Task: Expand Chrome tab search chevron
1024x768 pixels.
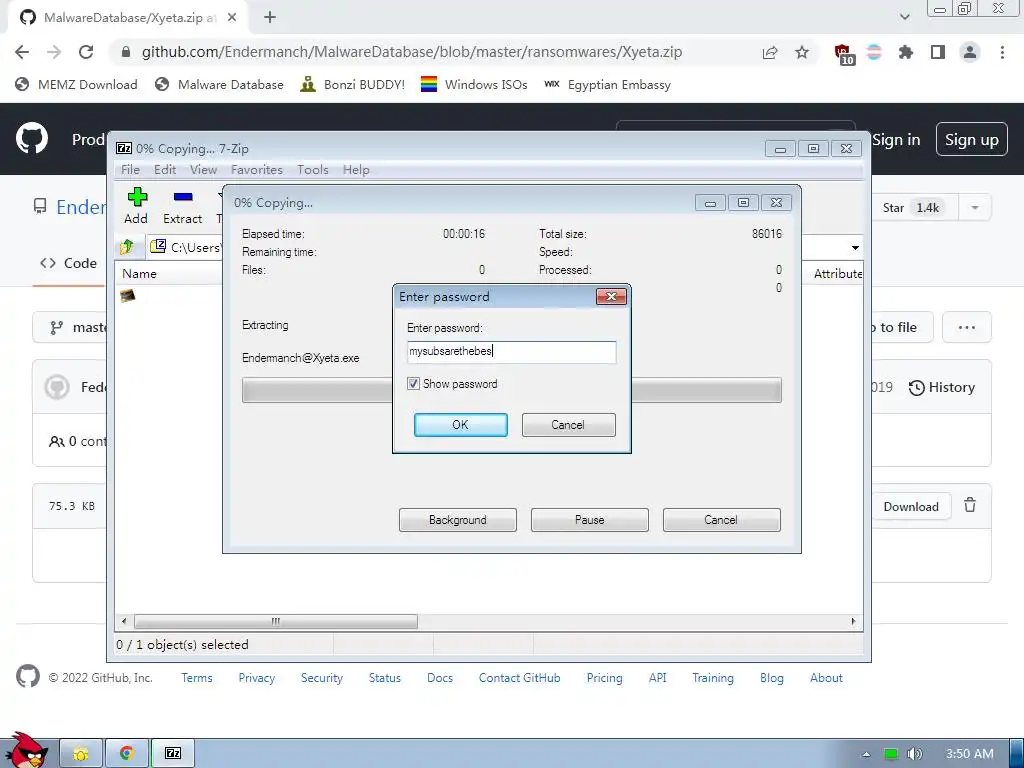Action: tap(904, 17)
